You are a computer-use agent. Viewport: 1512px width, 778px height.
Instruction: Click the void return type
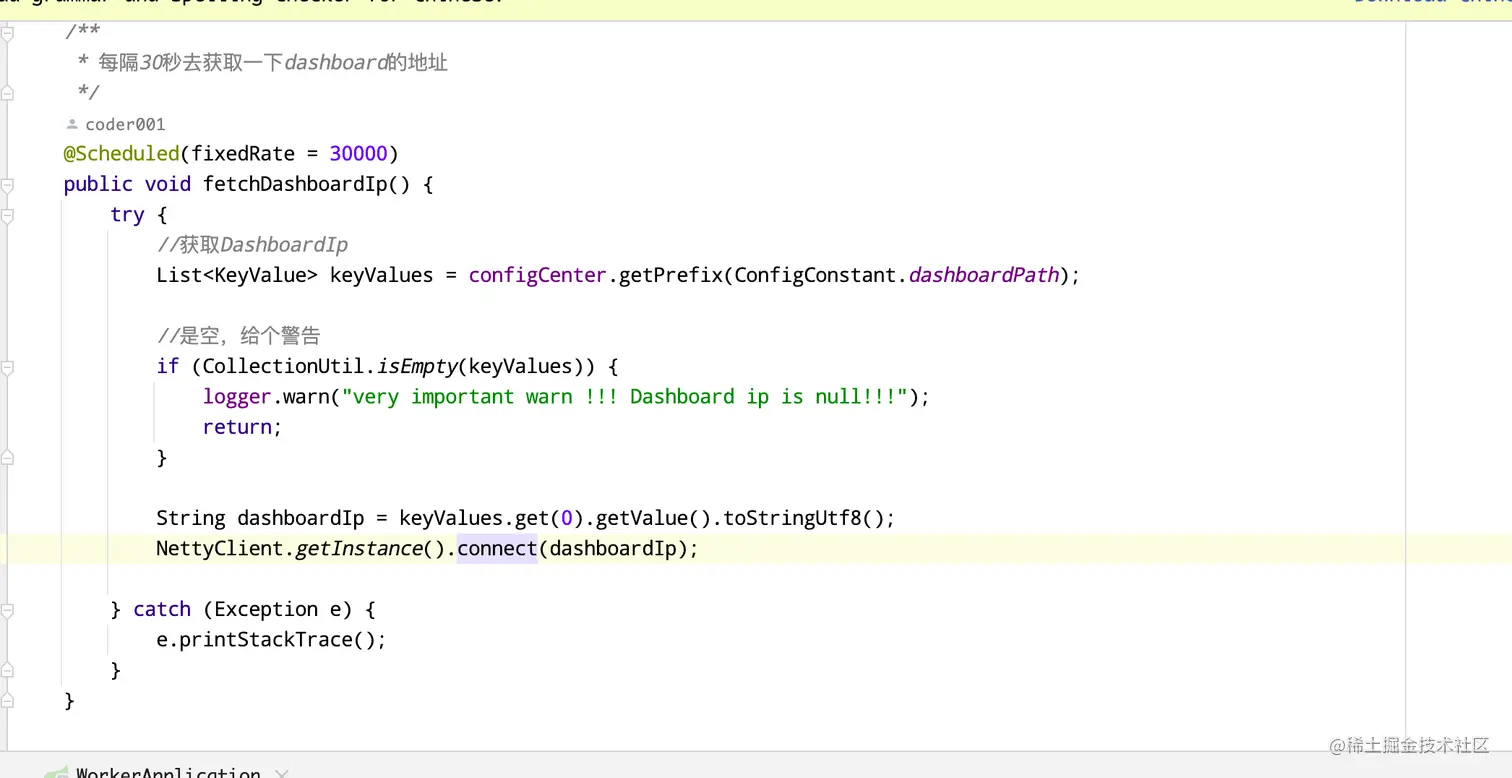168,184
